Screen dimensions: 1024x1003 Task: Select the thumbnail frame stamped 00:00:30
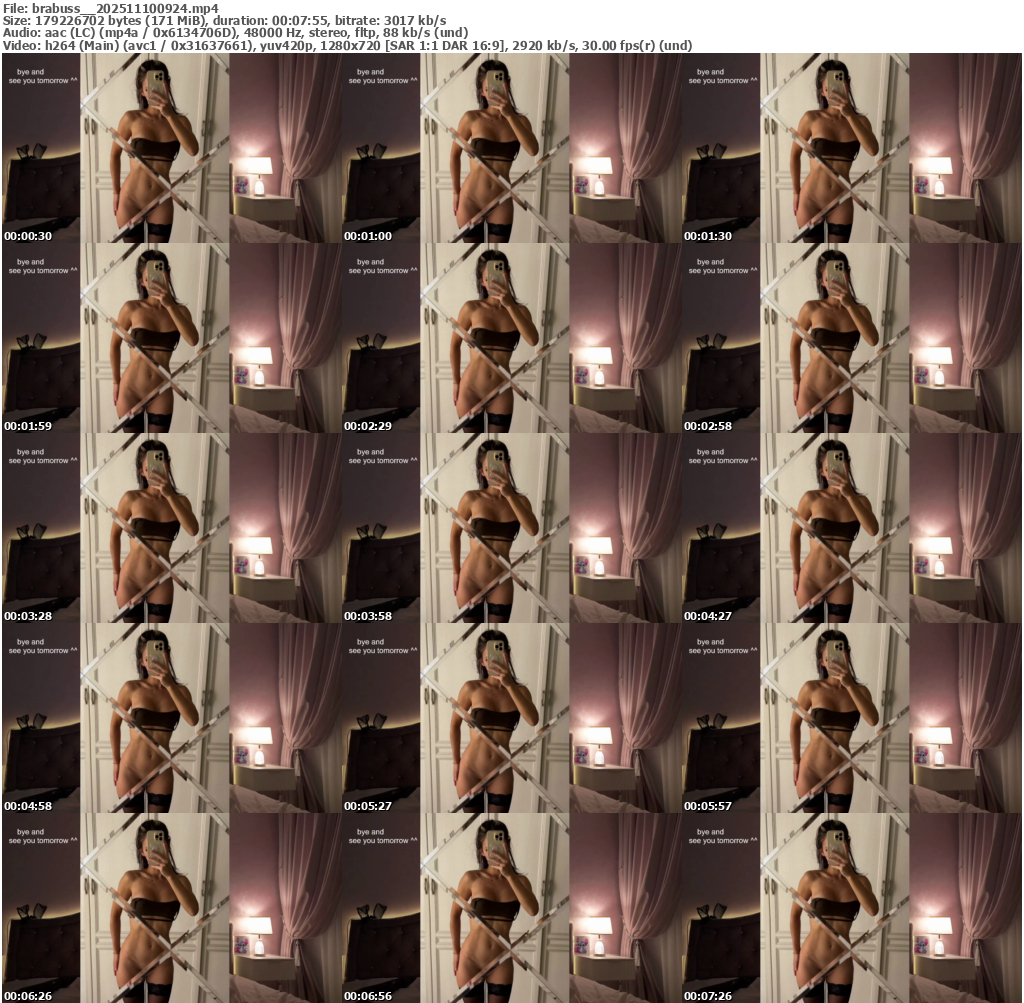(x=172, y=148)
